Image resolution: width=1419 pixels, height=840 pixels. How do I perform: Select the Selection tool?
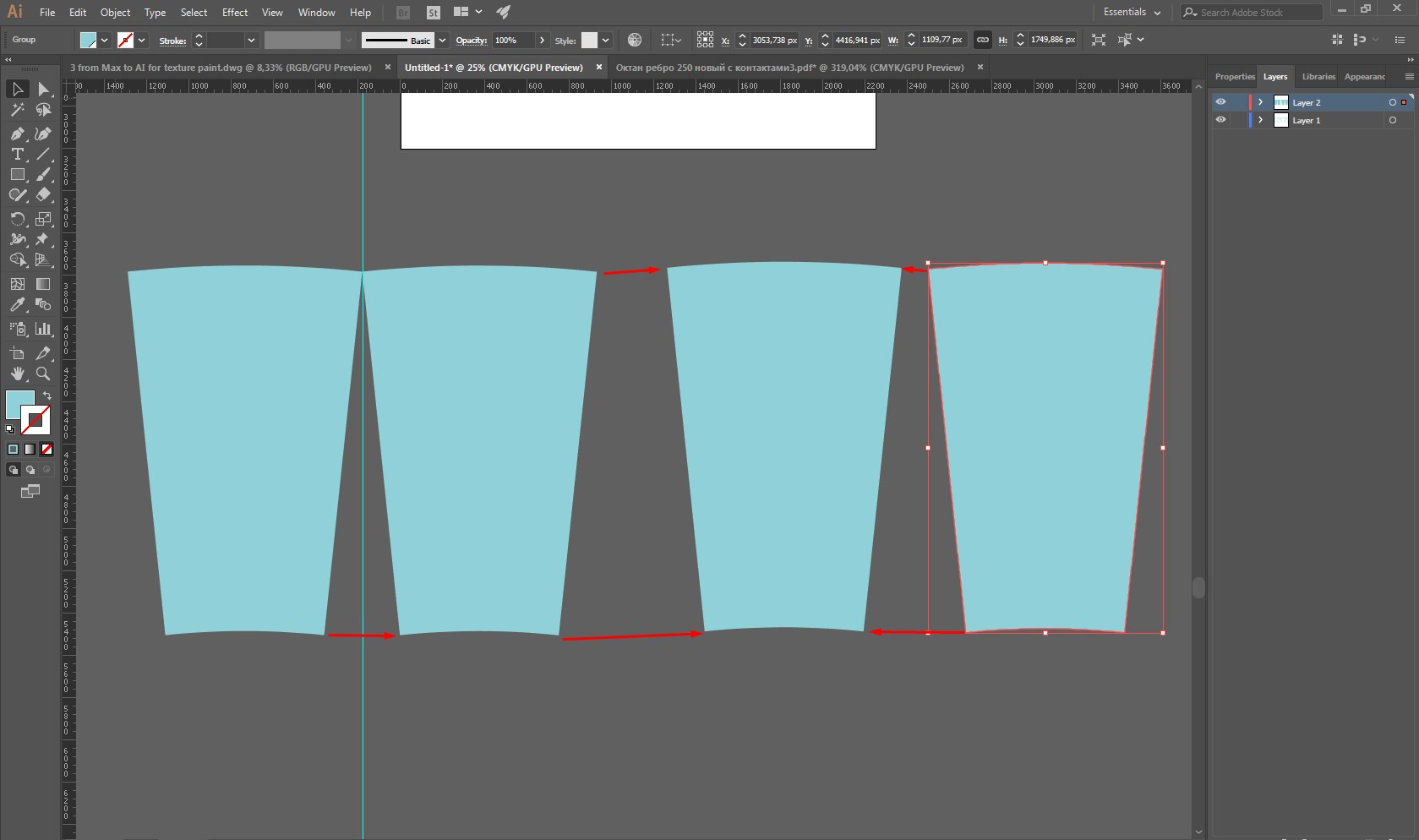click(x=17, y=89)
